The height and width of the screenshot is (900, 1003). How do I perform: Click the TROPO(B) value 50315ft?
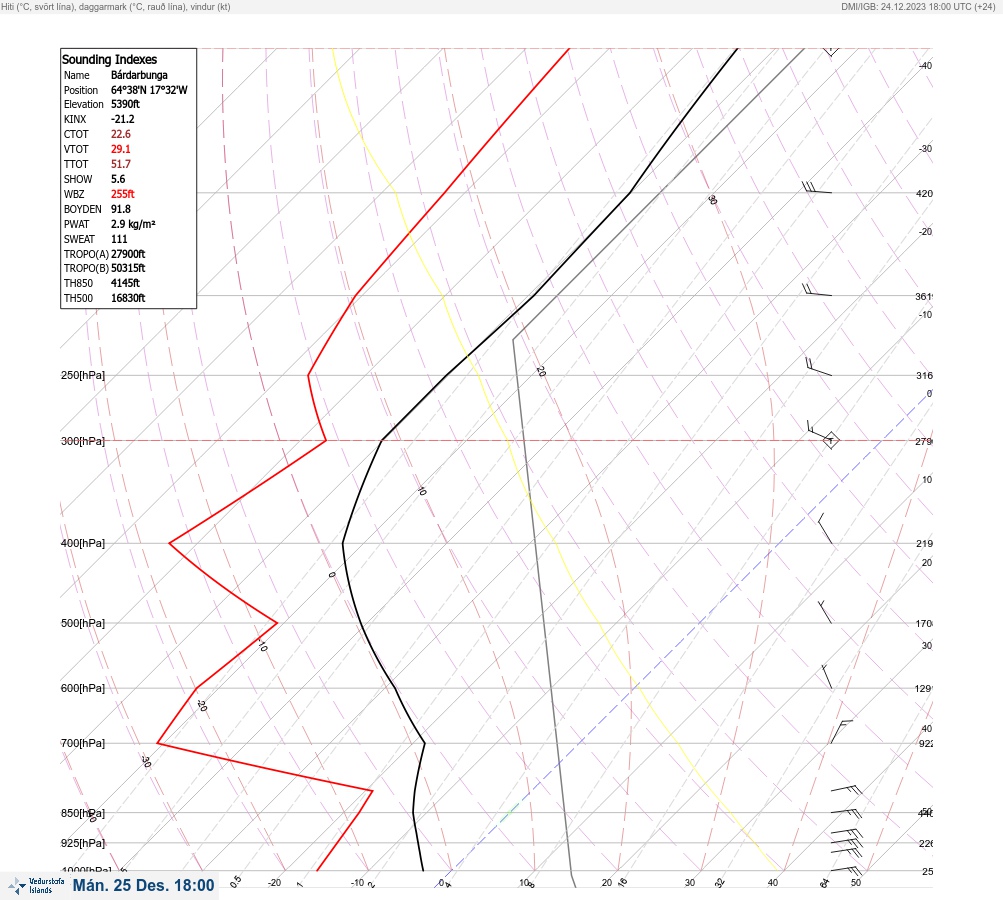(128, 268)
